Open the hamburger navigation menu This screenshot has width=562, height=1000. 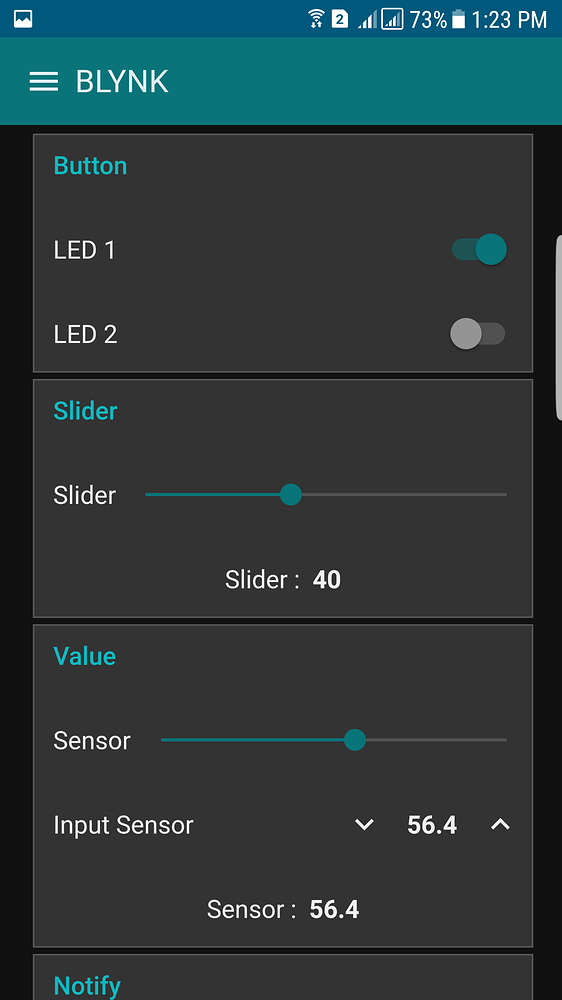(43, 82)
